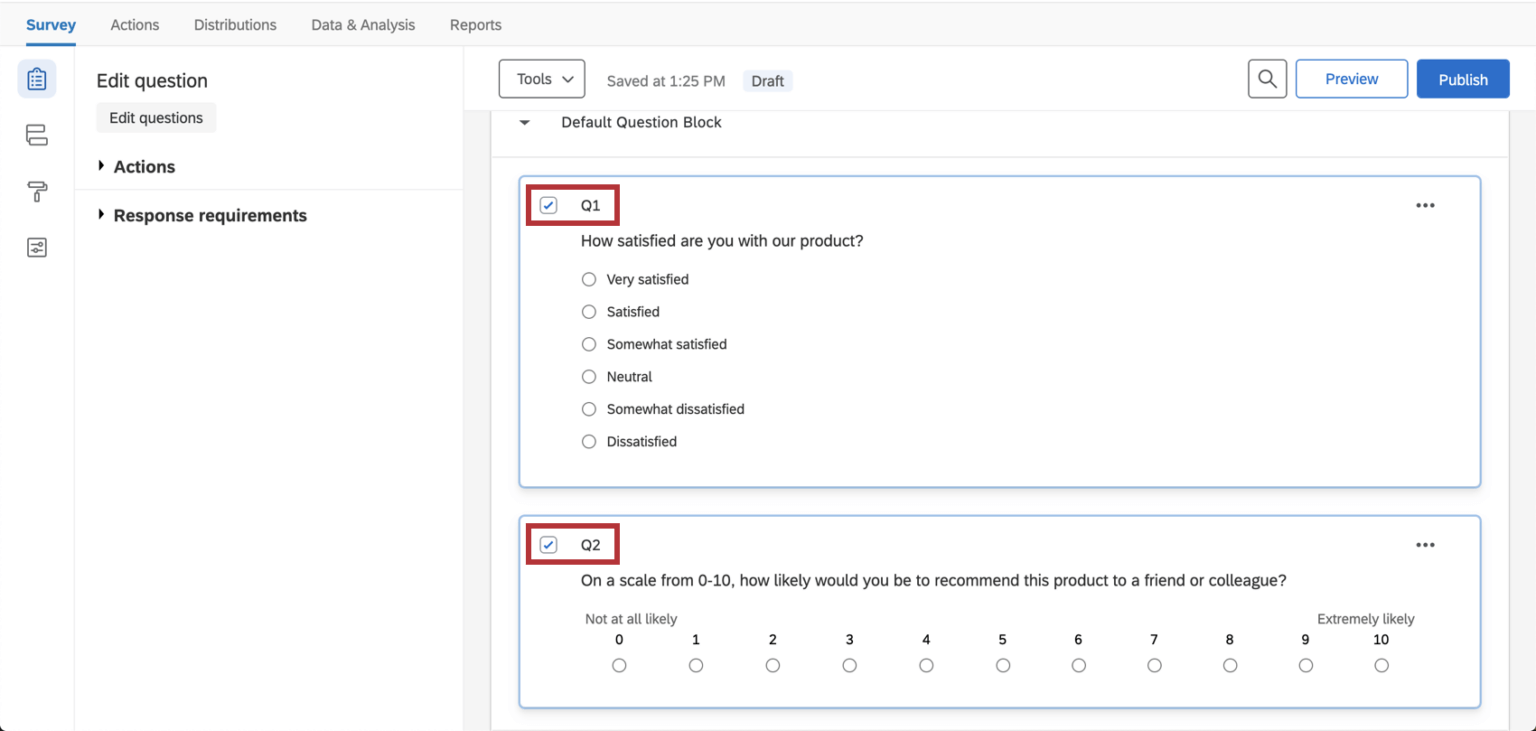Expand the Response requirements section

pyautogui.click(x=210, y=215)
